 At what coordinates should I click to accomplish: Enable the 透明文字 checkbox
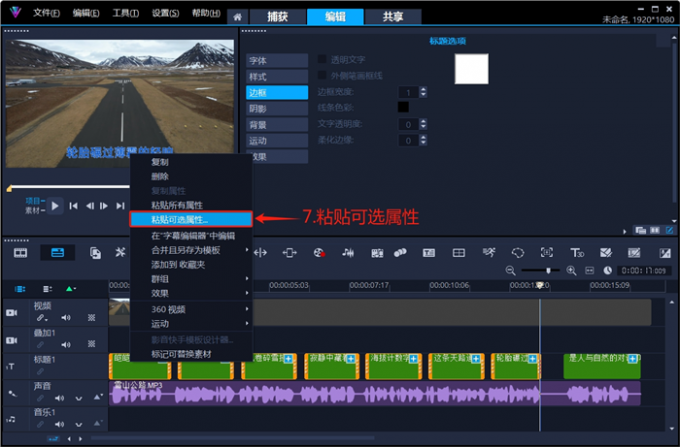[322, 59]
